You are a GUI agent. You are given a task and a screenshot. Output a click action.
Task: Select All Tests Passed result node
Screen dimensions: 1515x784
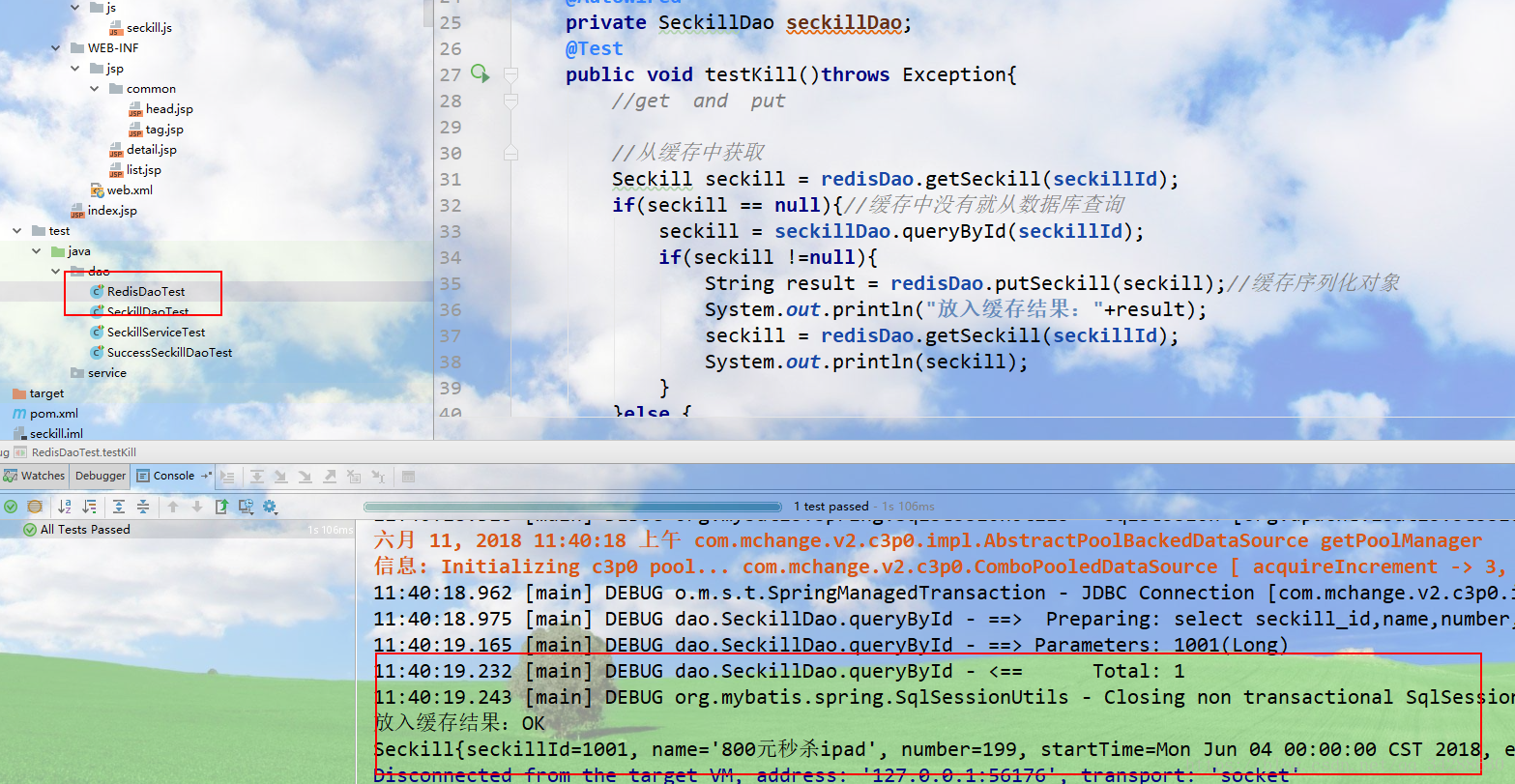[77, 530]
